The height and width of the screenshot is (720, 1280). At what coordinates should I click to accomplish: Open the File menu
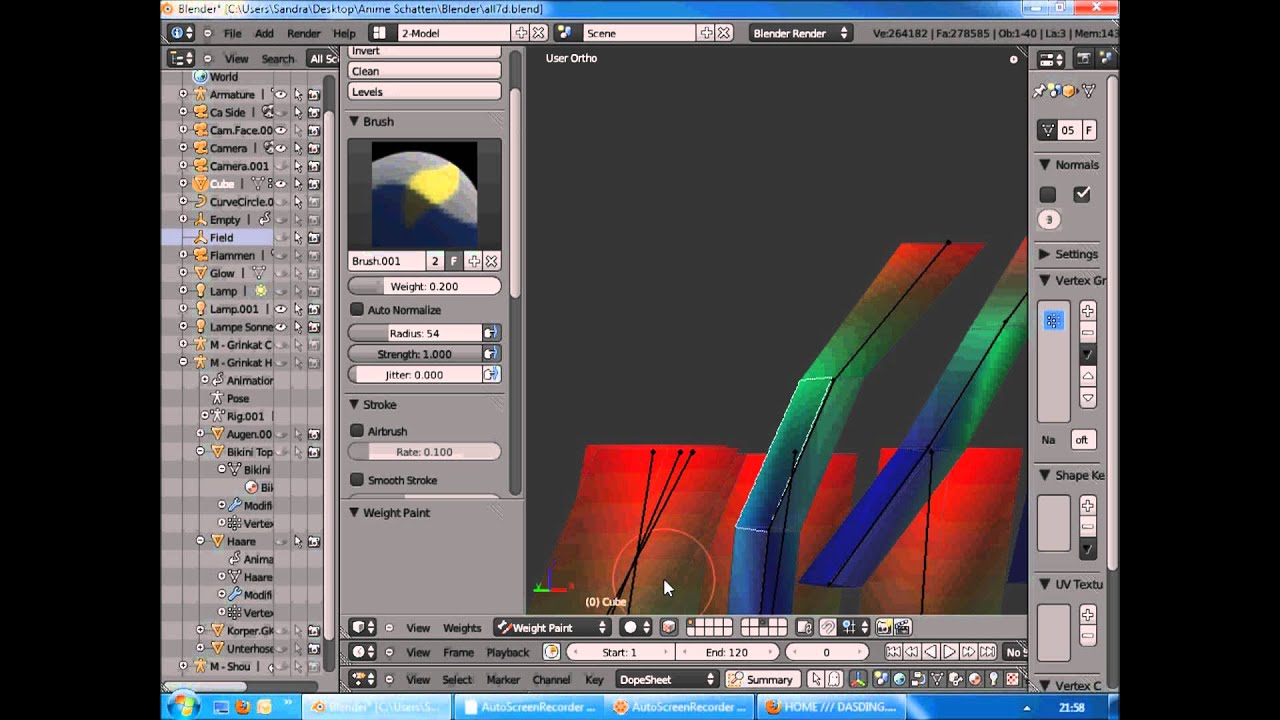click(232, 33)
